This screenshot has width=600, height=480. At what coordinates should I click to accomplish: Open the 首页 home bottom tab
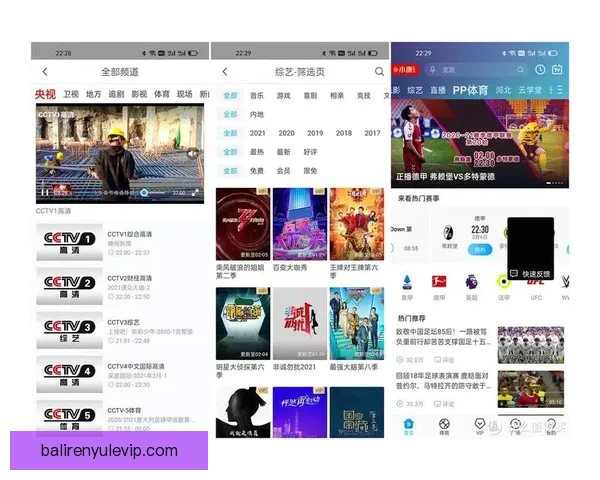(x=408, y=426)
